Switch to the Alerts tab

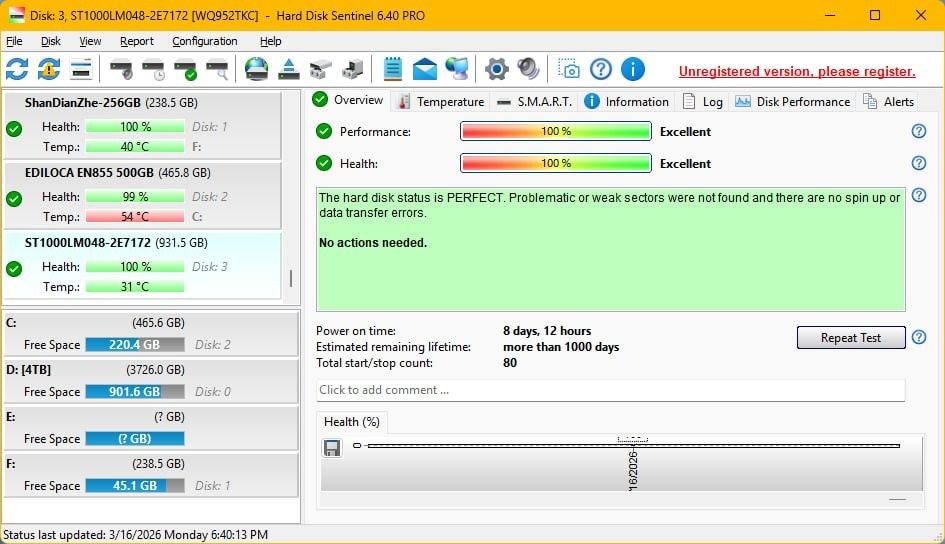tap(888, 102)
